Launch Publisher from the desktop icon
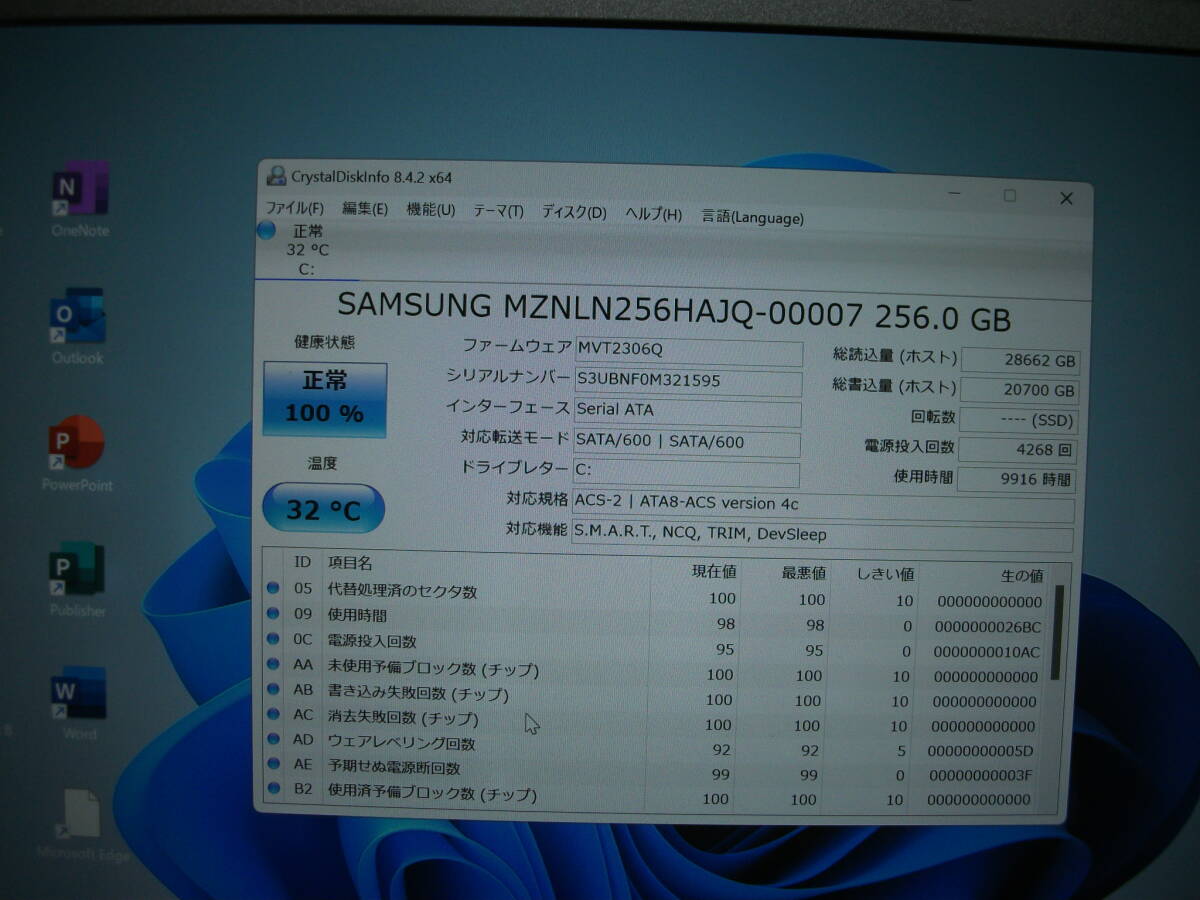Viewport: 1200px width, 900px height. (x=77, y=579)
